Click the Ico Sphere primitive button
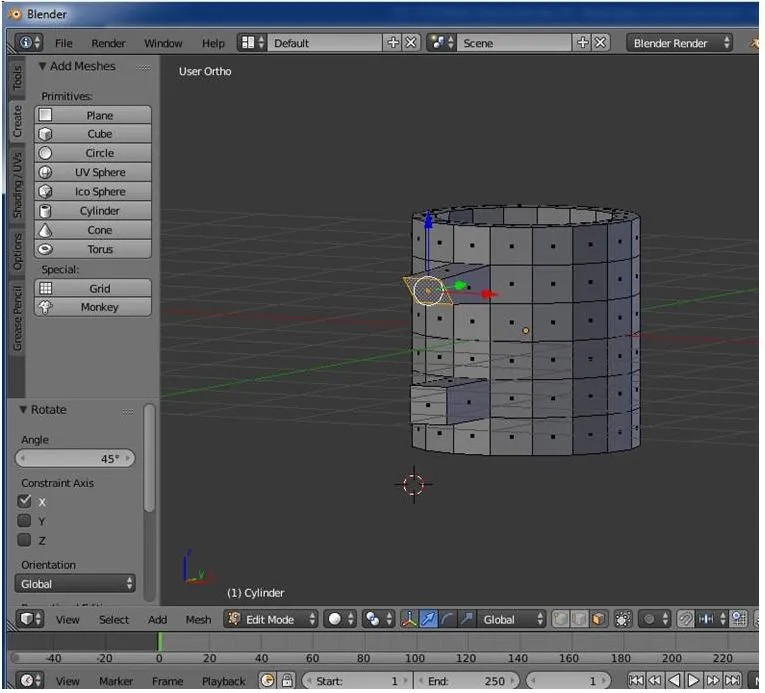The image size is (765, 693). tap(93, 191)
